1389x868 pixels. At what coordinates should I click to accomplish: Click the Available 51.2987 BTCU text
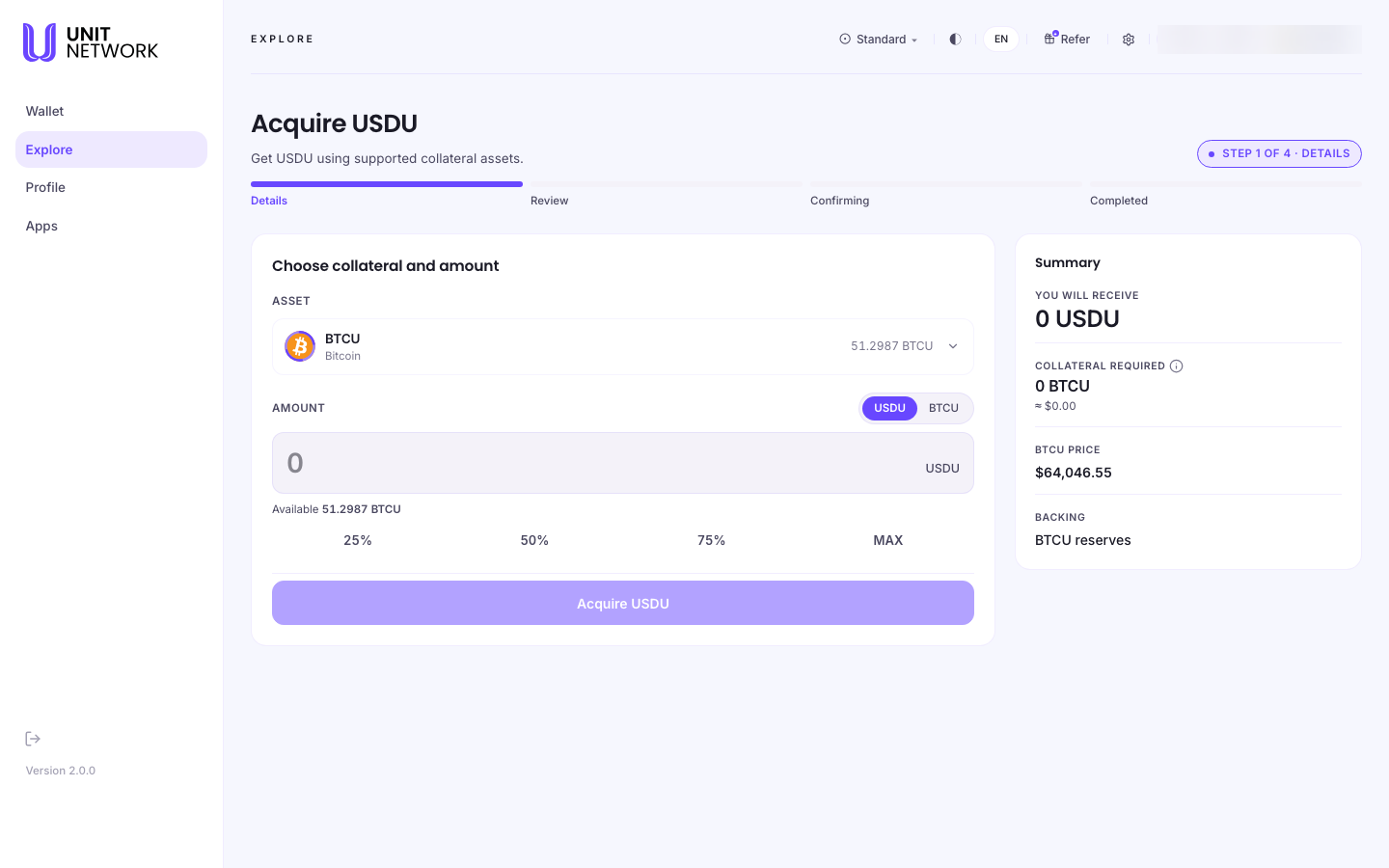tap(337, 509)
